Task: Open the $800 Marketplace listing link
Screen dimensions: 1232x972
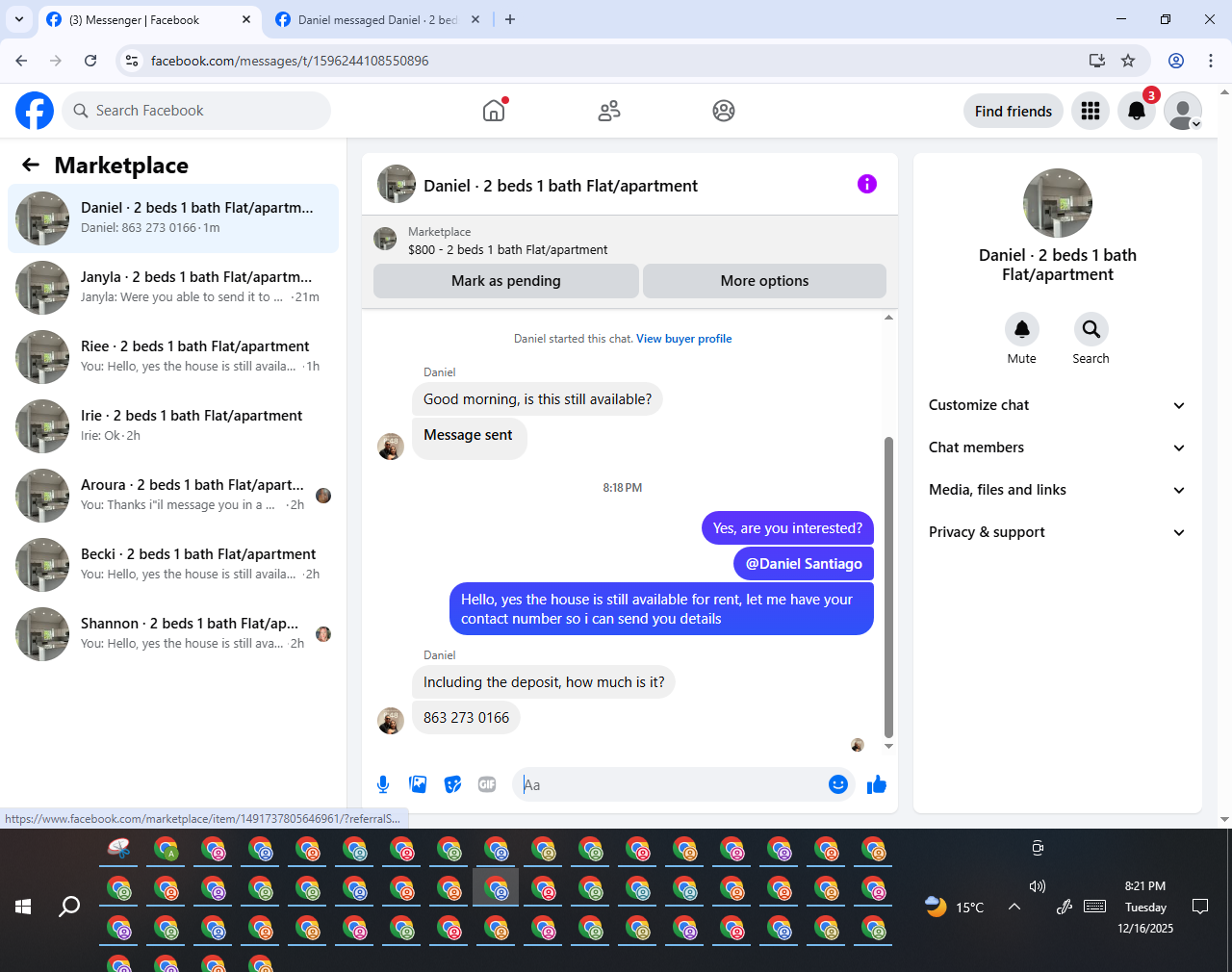Action: pos(507,250)
